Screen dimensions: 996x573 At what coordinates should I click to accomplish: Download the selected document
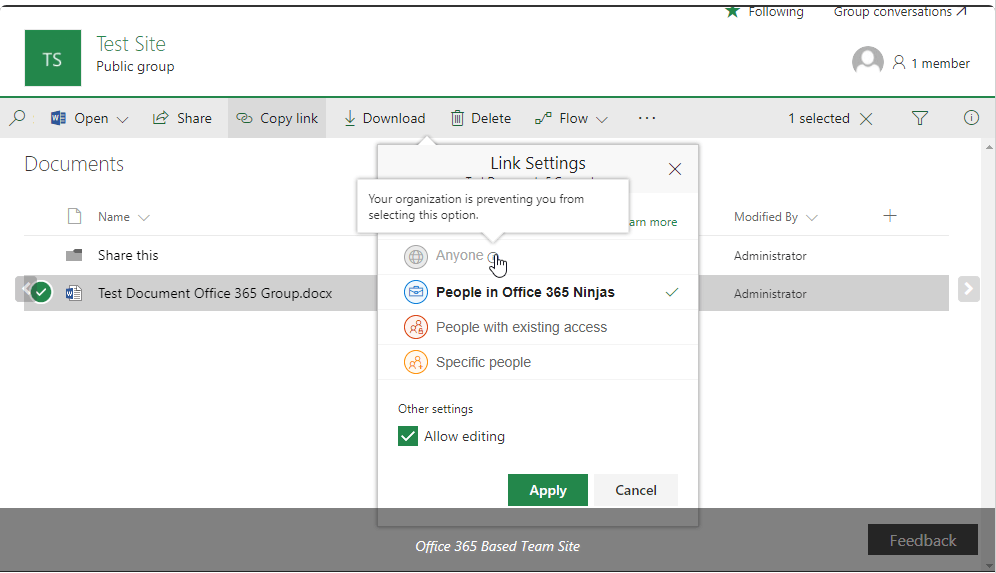(x=384, y=118)
